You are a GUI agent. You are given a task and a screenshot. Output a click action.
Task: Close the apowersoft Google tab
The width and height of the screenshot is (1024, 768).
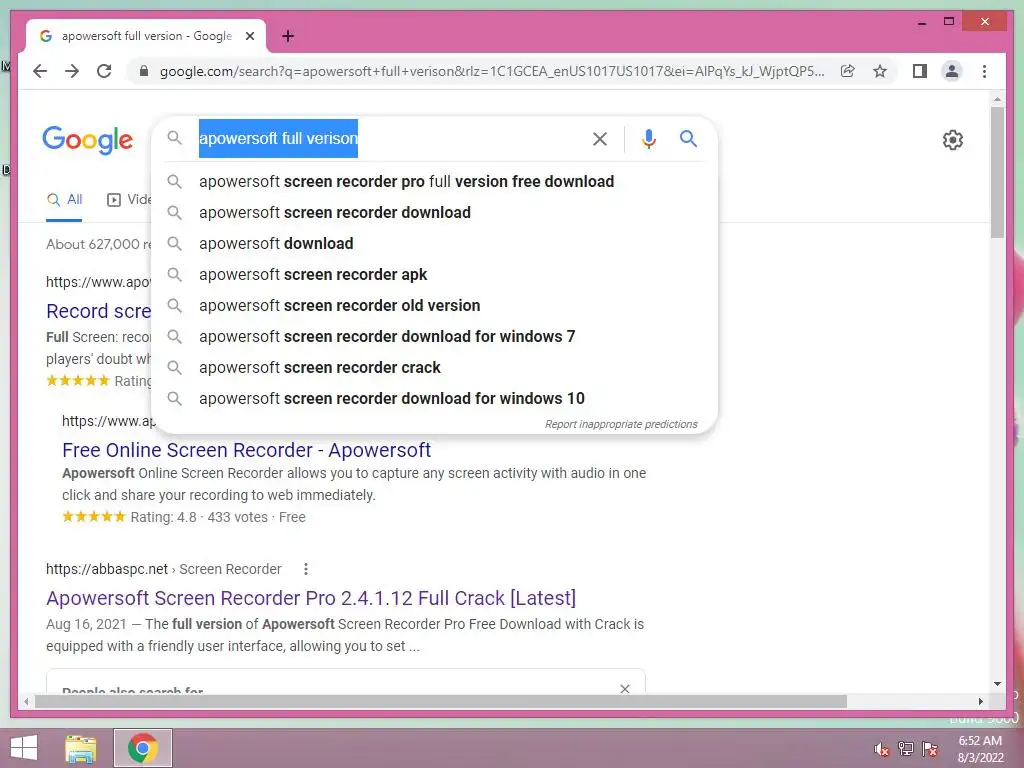249,36
